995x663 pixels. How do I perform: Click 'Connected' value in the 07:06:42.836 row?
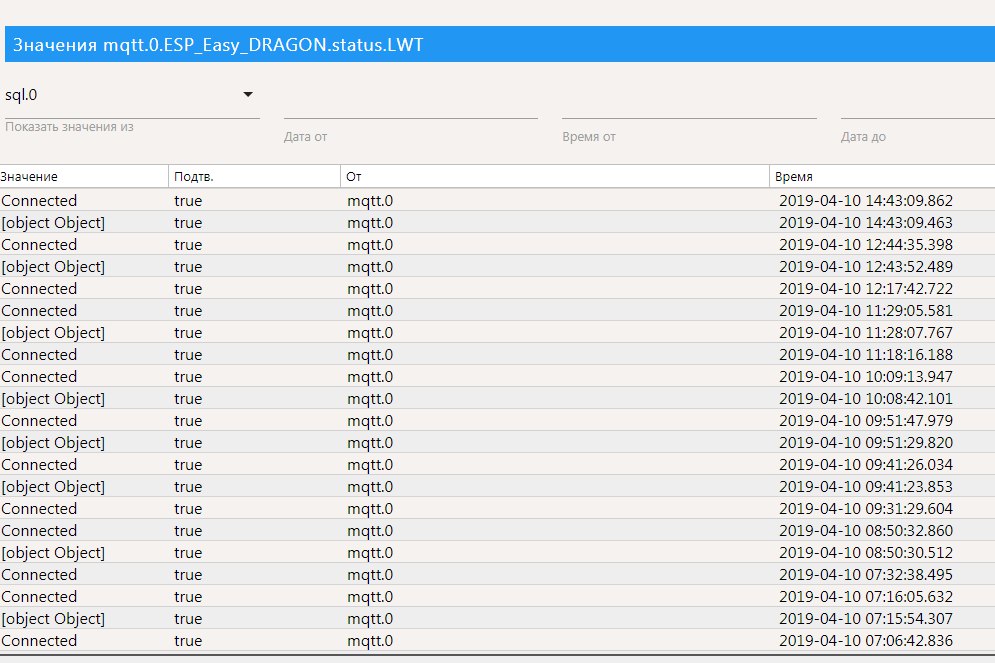[x=39, y=640]
